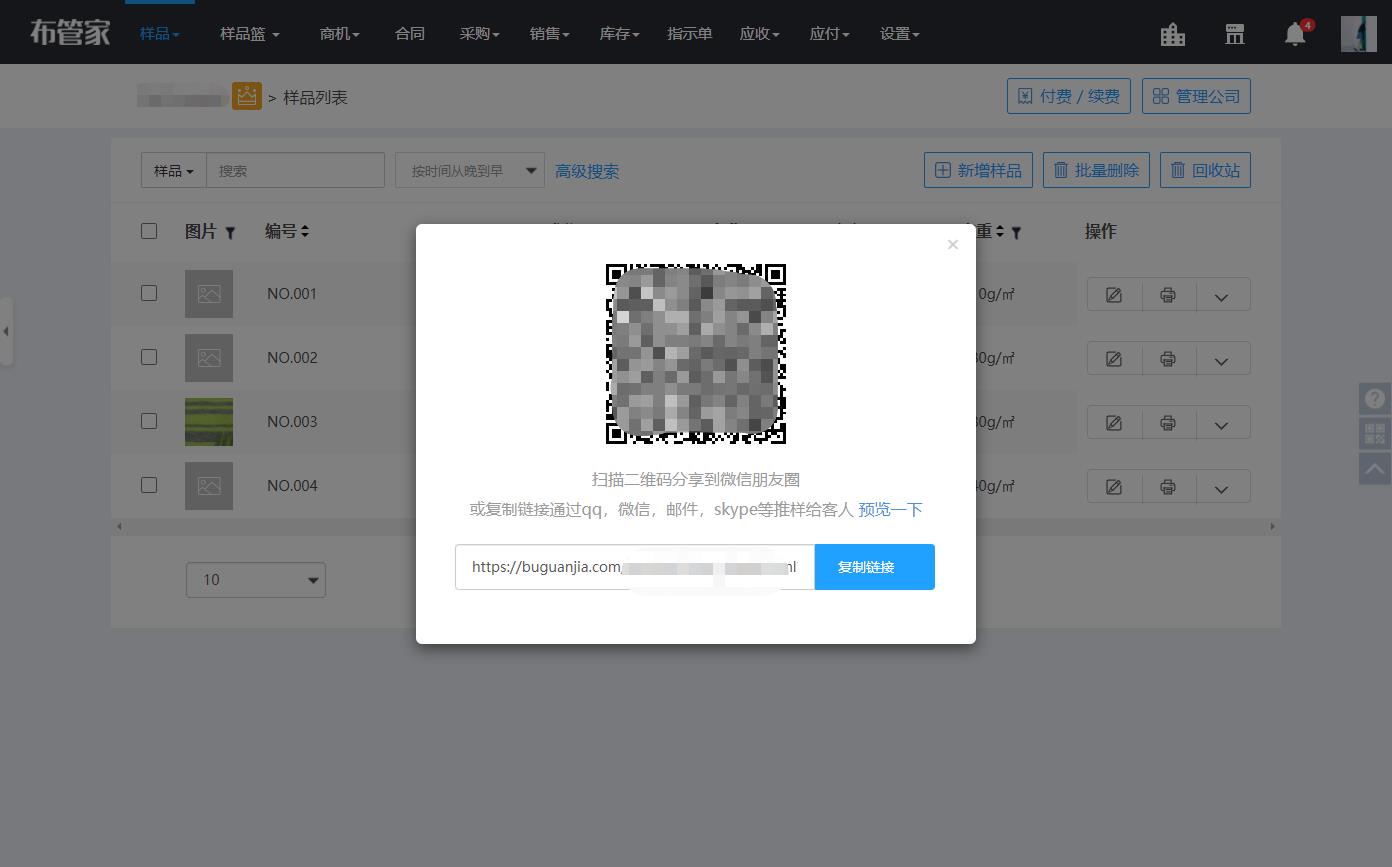Open the NO.003 green fabric thumbnail
Viewport: 1392px width, 867px height.
pyautogui.click(x=209, y=422)
